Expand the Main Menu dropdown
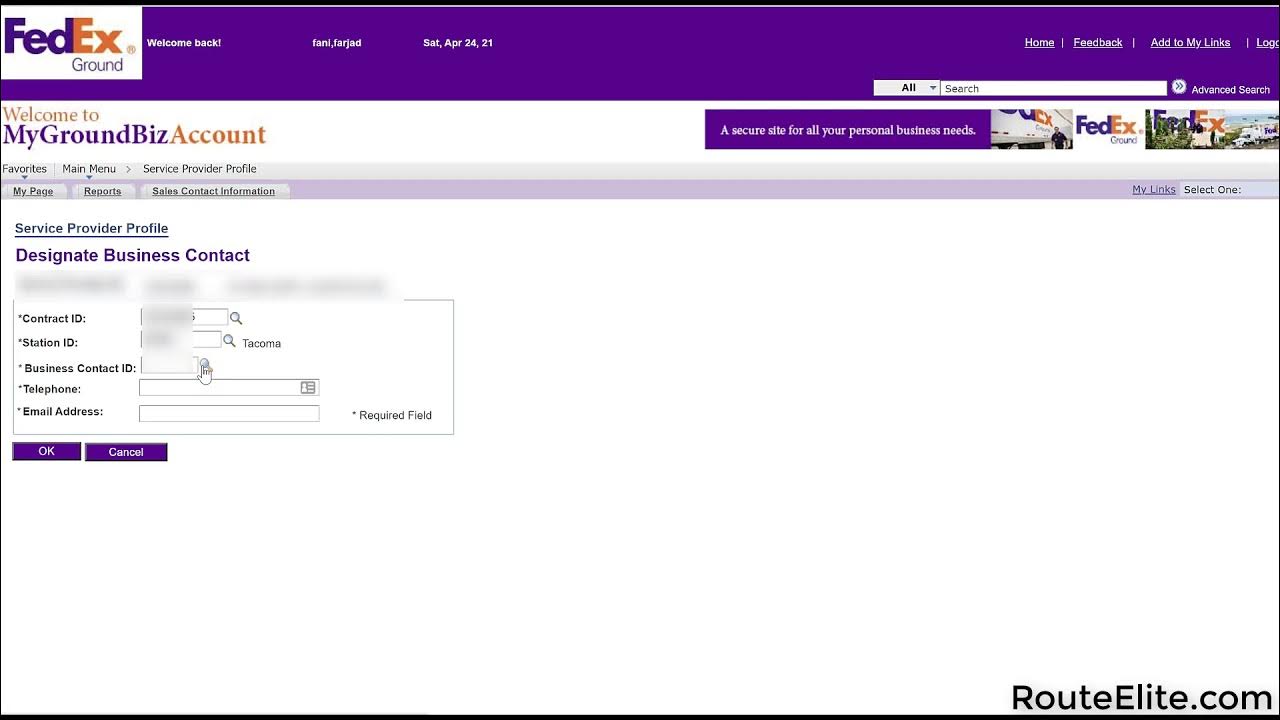Screen dimensions: 1280x720 click(x=89, y=169)
